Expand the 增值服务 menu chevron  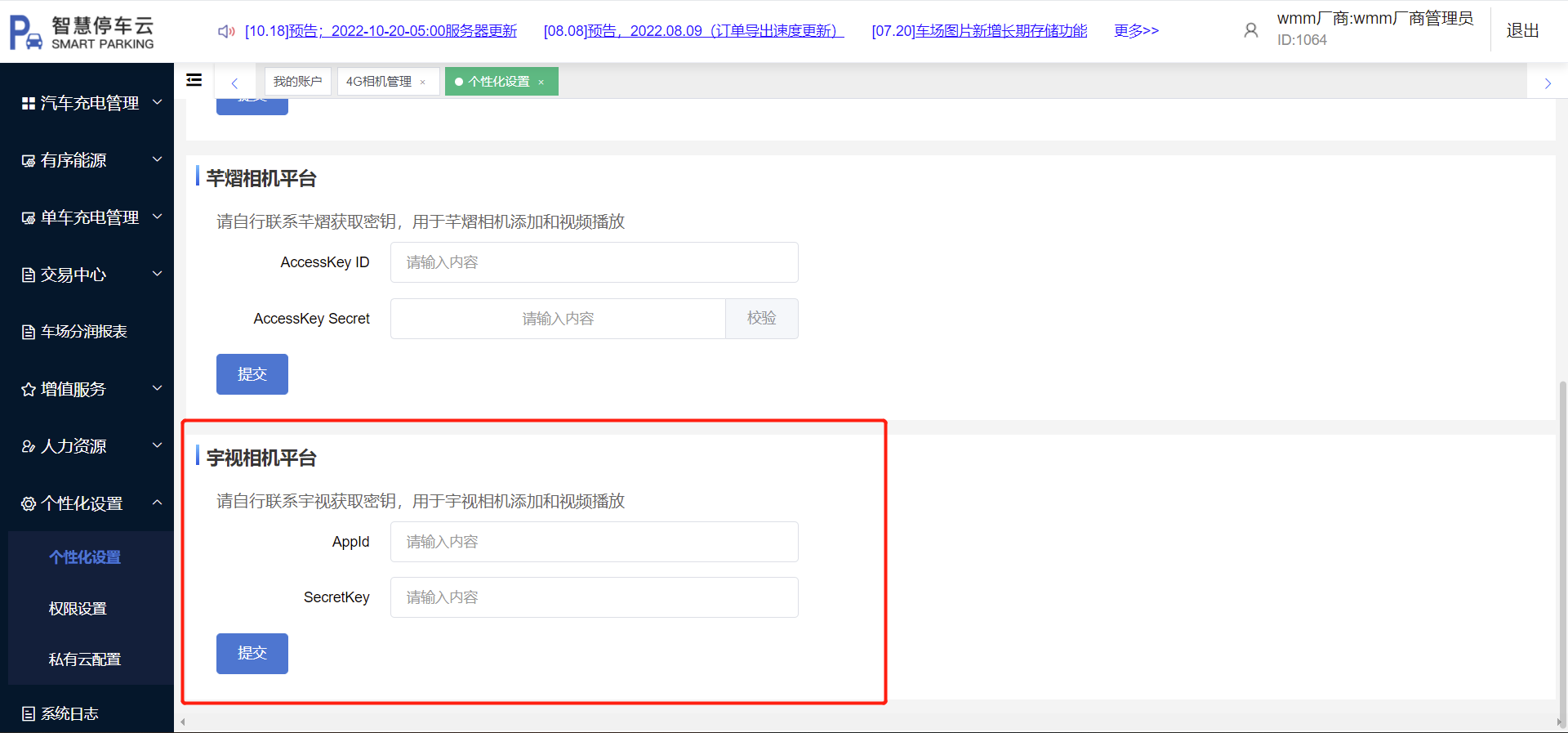(x=158, y=388)
